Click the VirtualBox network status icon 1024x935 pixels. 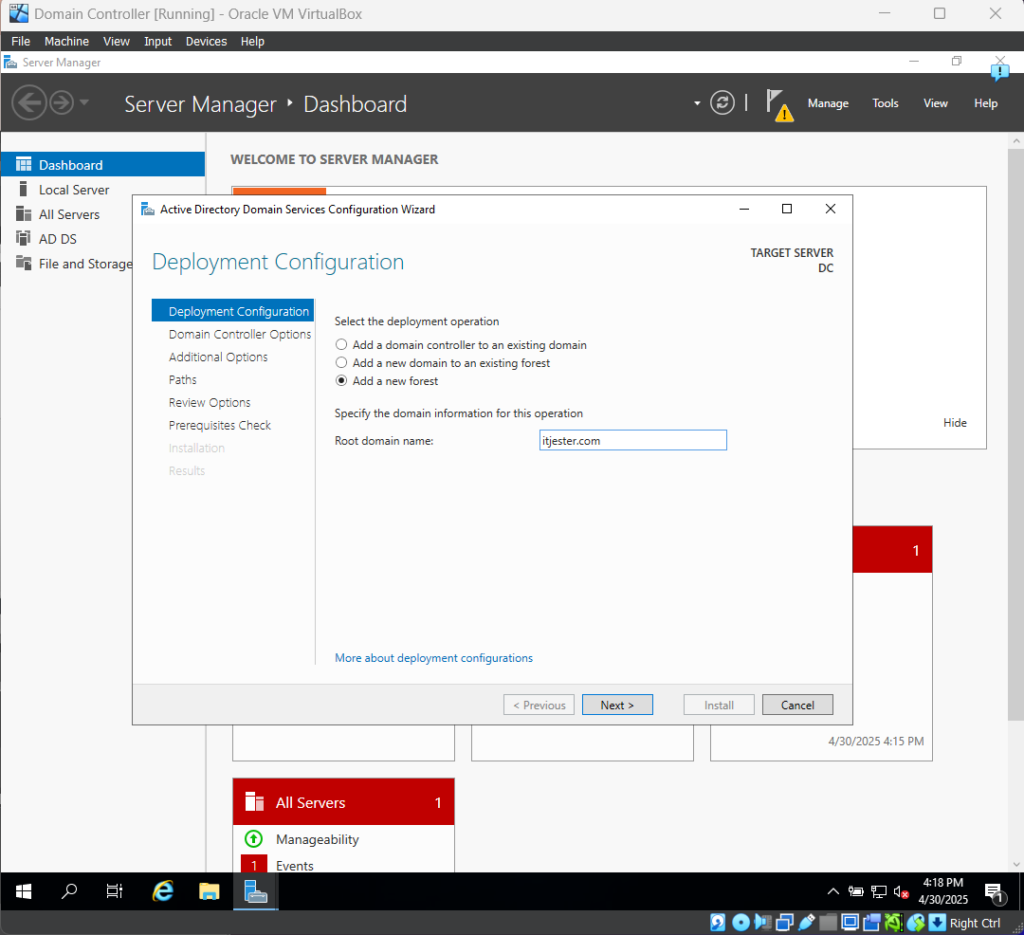(784, 922)
